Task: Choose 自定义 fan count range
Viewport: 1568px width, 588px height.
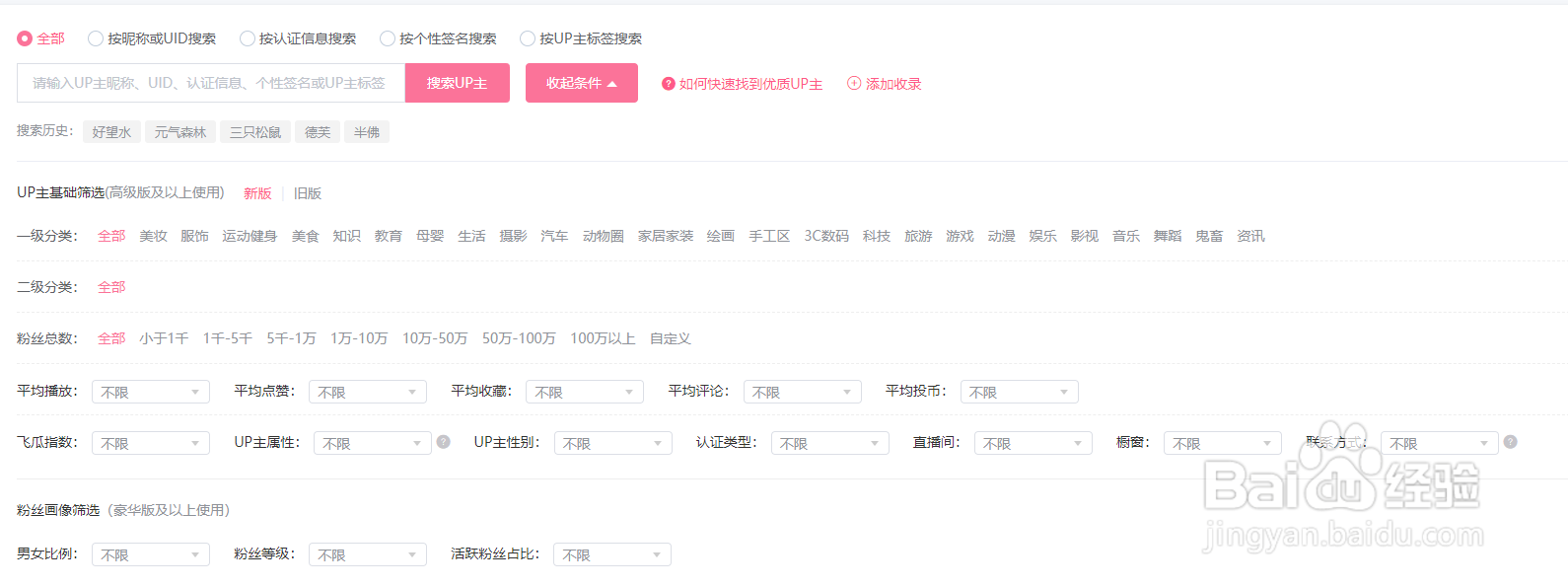Action: pyautogui.click(x=671, y=338)
